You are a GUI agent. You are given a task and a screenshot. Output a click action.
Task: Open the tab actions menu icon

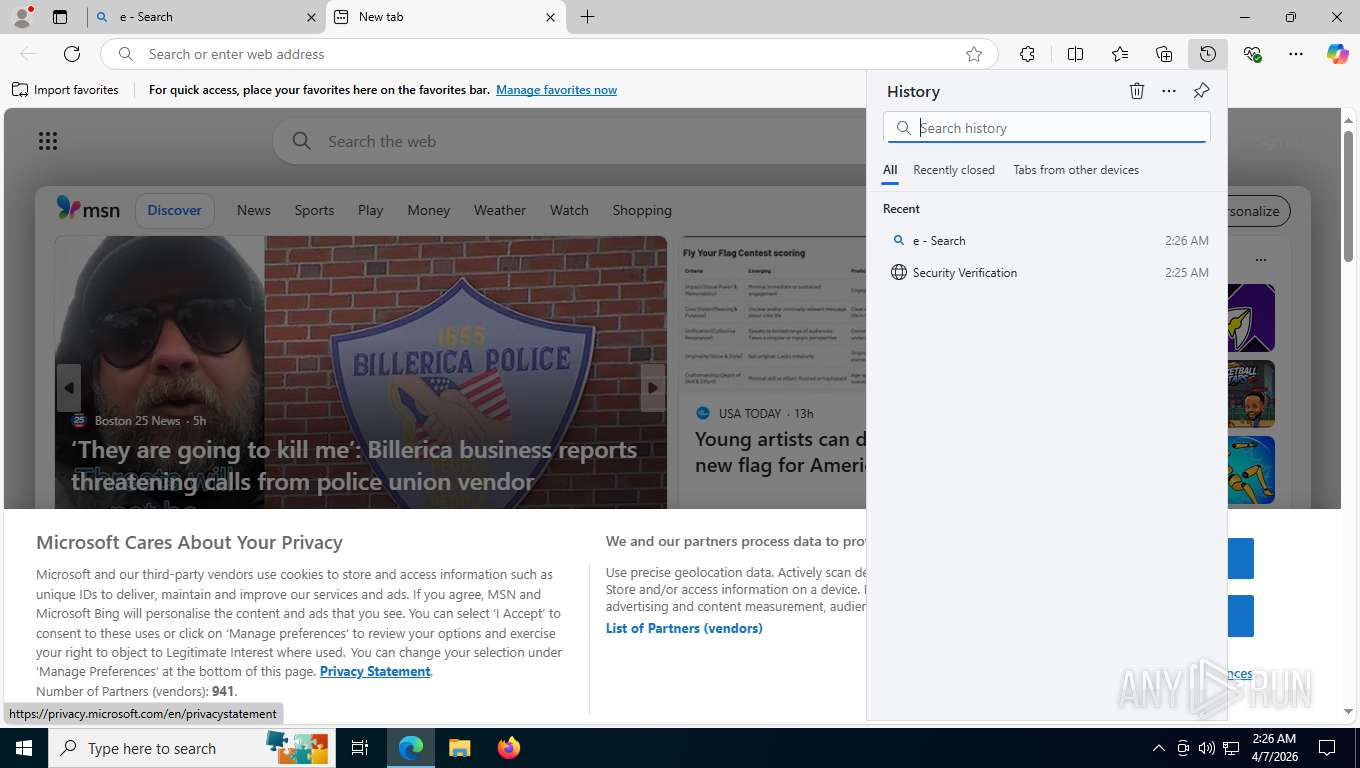click(60, 17)
